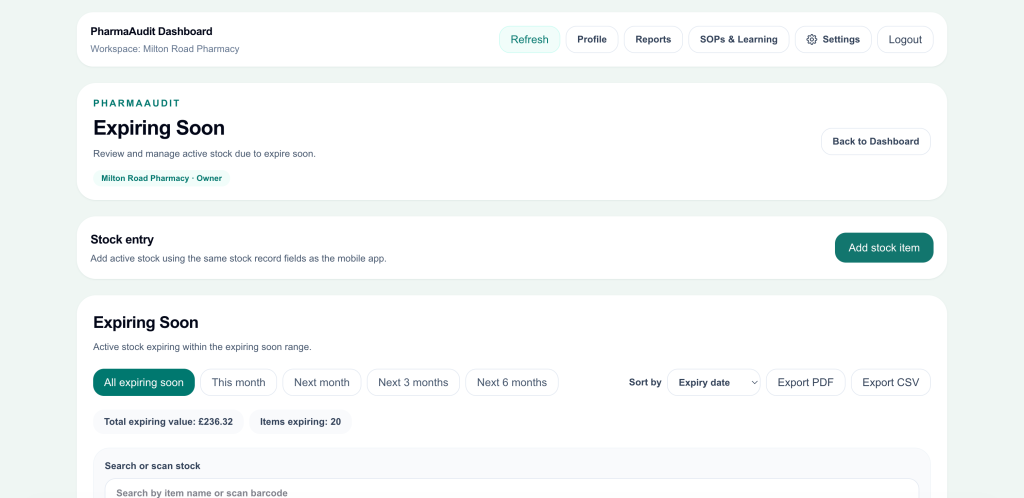Show stock expiring in Next 3 months
1024x498 pixels.
(x=413, y=382)
